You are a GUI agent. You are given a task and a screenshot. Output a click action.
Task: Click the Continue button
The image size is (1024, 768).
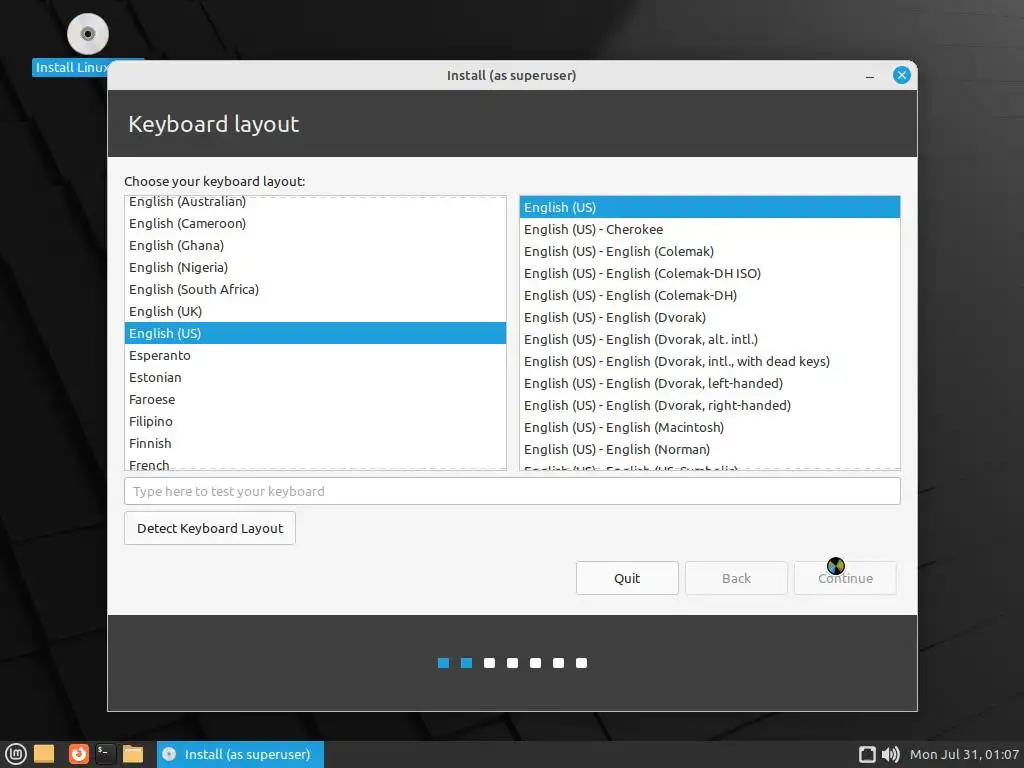pos(845,578)
